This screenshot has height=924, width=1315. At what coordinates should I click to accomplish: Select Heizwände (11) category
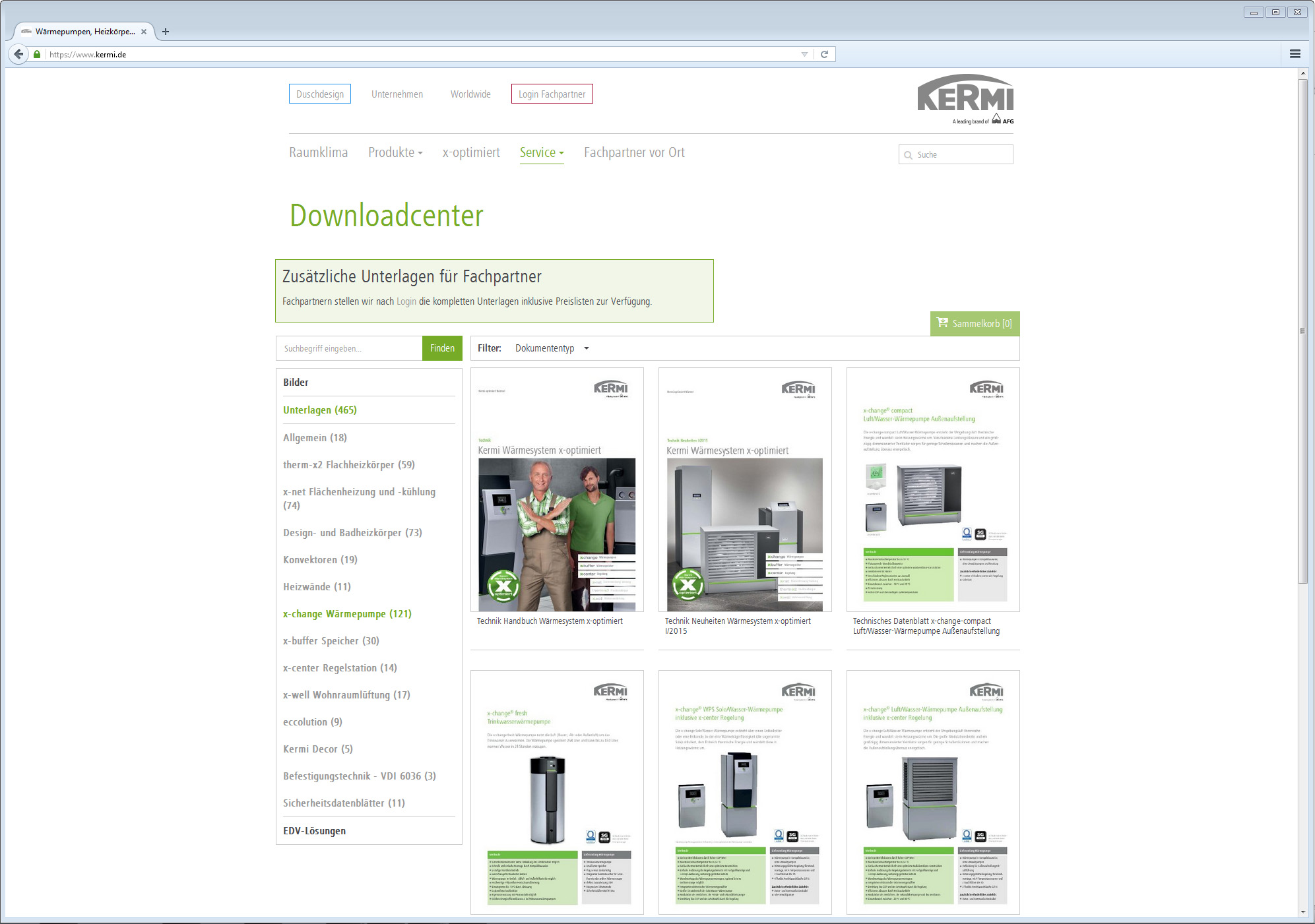317,587
